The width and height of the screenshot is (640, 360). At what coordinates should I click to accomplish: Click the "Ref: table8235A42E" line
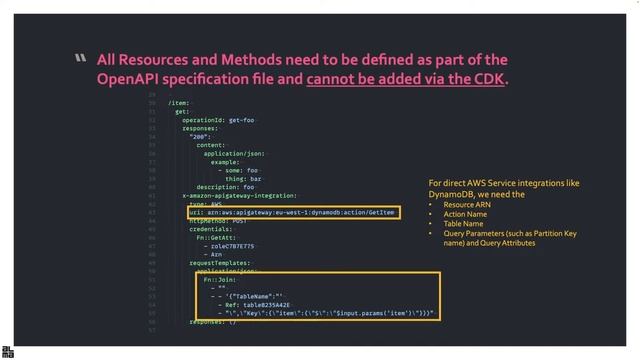click(x=254, y=305)
